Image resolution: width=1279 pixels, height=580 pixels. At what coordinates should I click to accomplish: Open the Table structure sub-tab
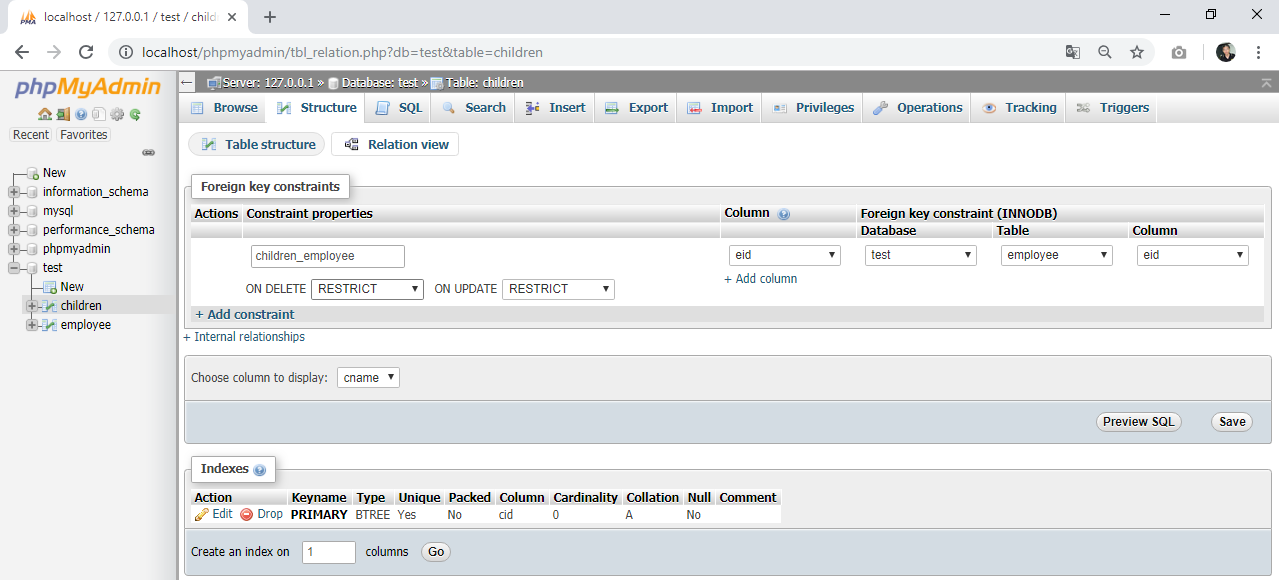click(257, 145)
